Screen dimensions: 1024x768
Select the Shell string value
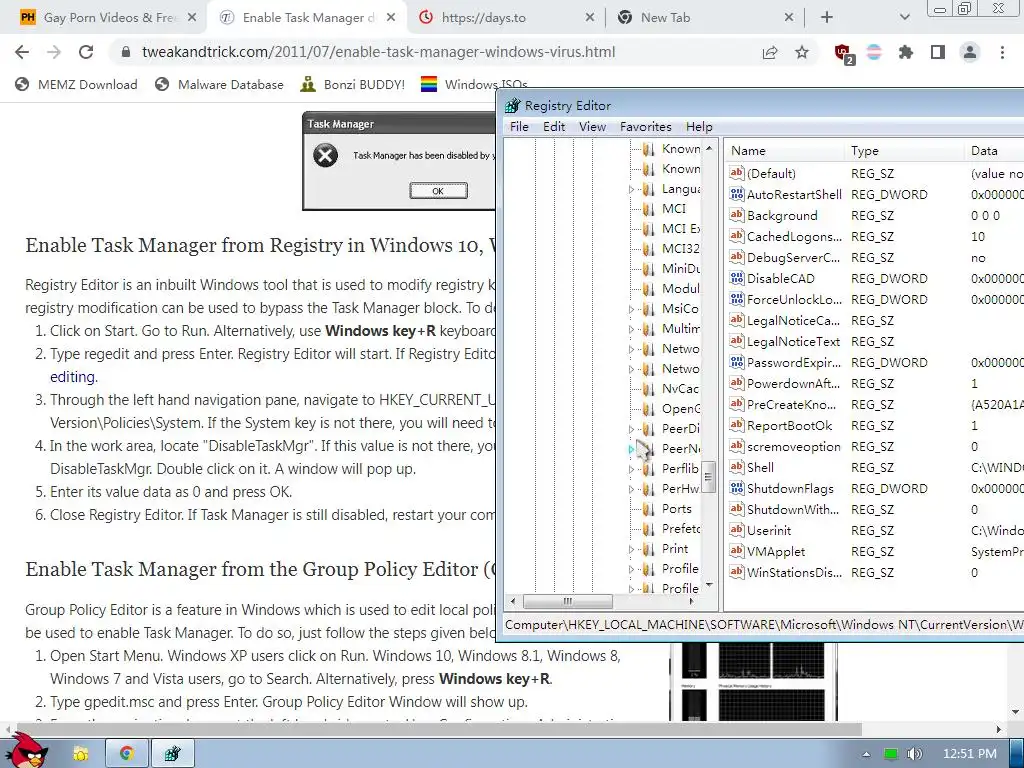coord(760,468)
